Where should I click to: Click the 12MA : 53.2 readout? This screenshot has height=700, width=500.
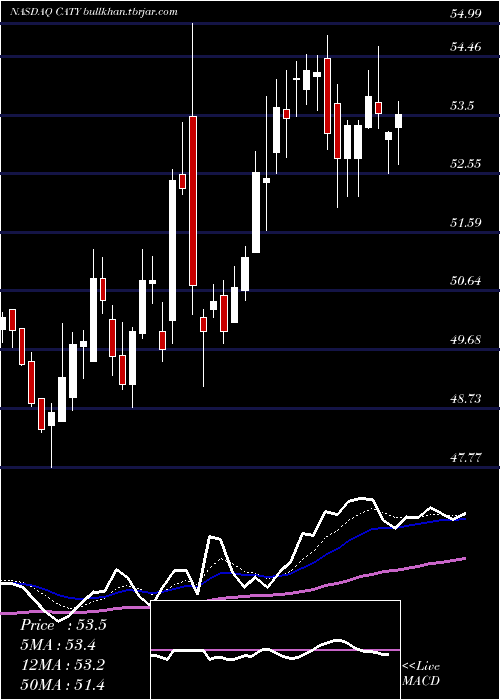[x=62, y=664]
